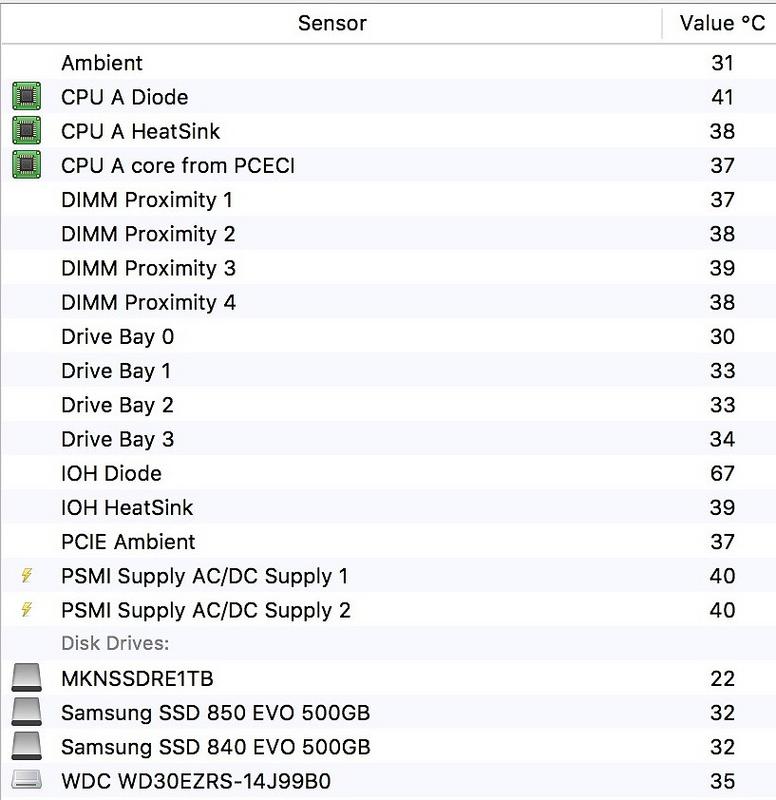Click the CPU A Diode chip icon
Image resolution: width=776 pixels, height=800 pixels.
[27, 97]
